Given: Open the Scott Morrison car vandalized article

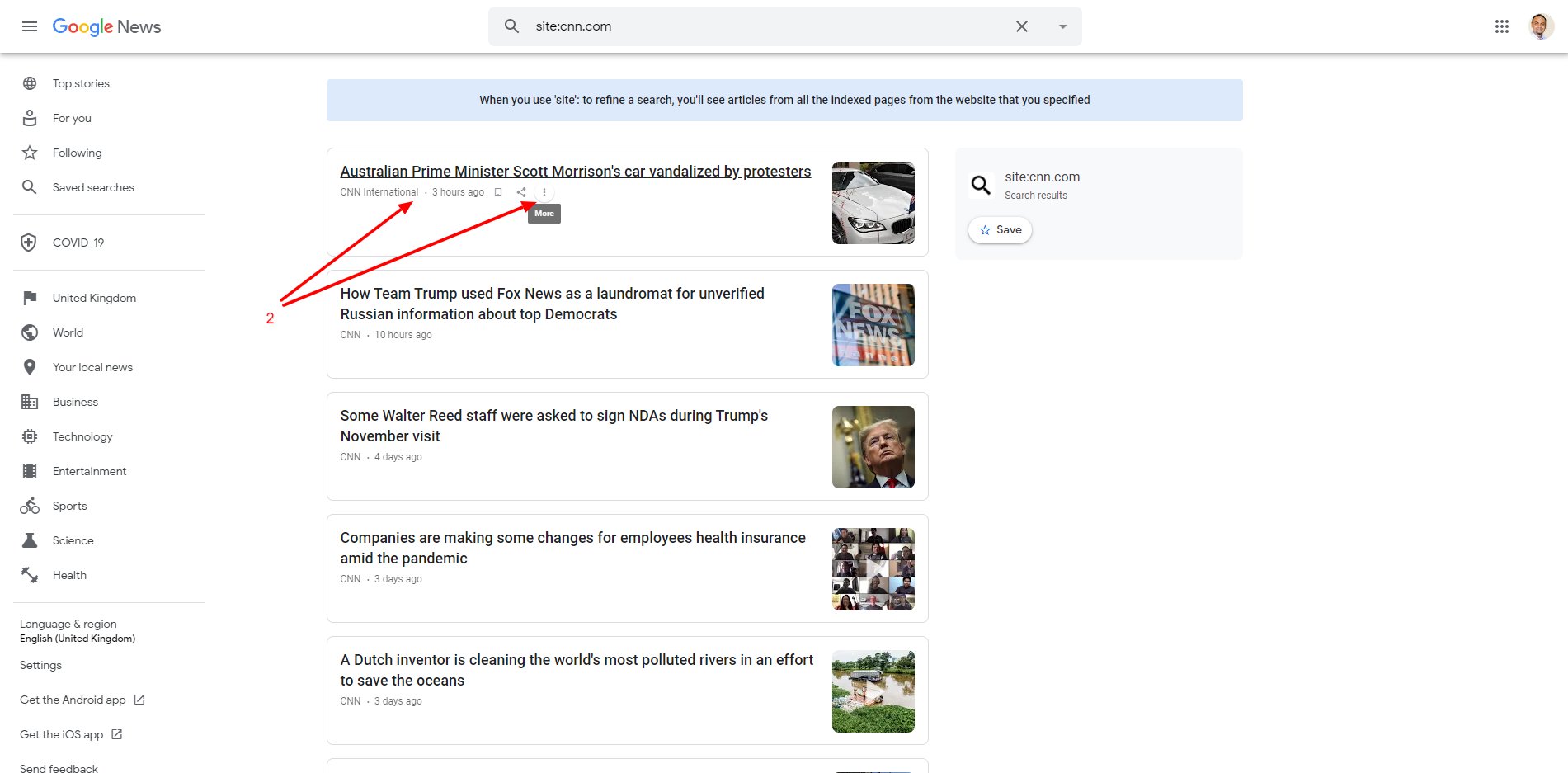Looking at the screenshot, I should tap(575, 172).
